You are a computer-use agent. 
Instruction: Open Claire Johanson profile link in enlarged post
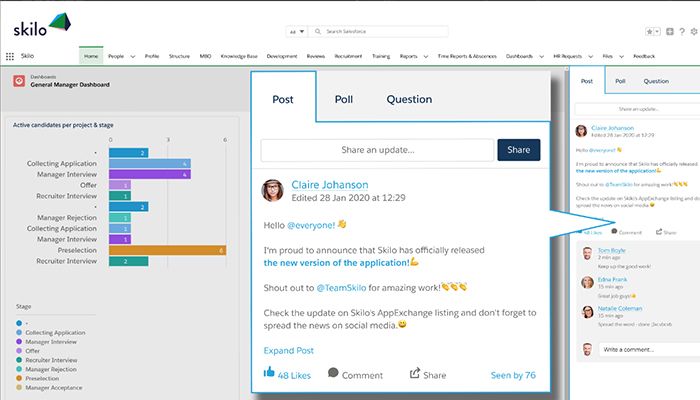330,185
